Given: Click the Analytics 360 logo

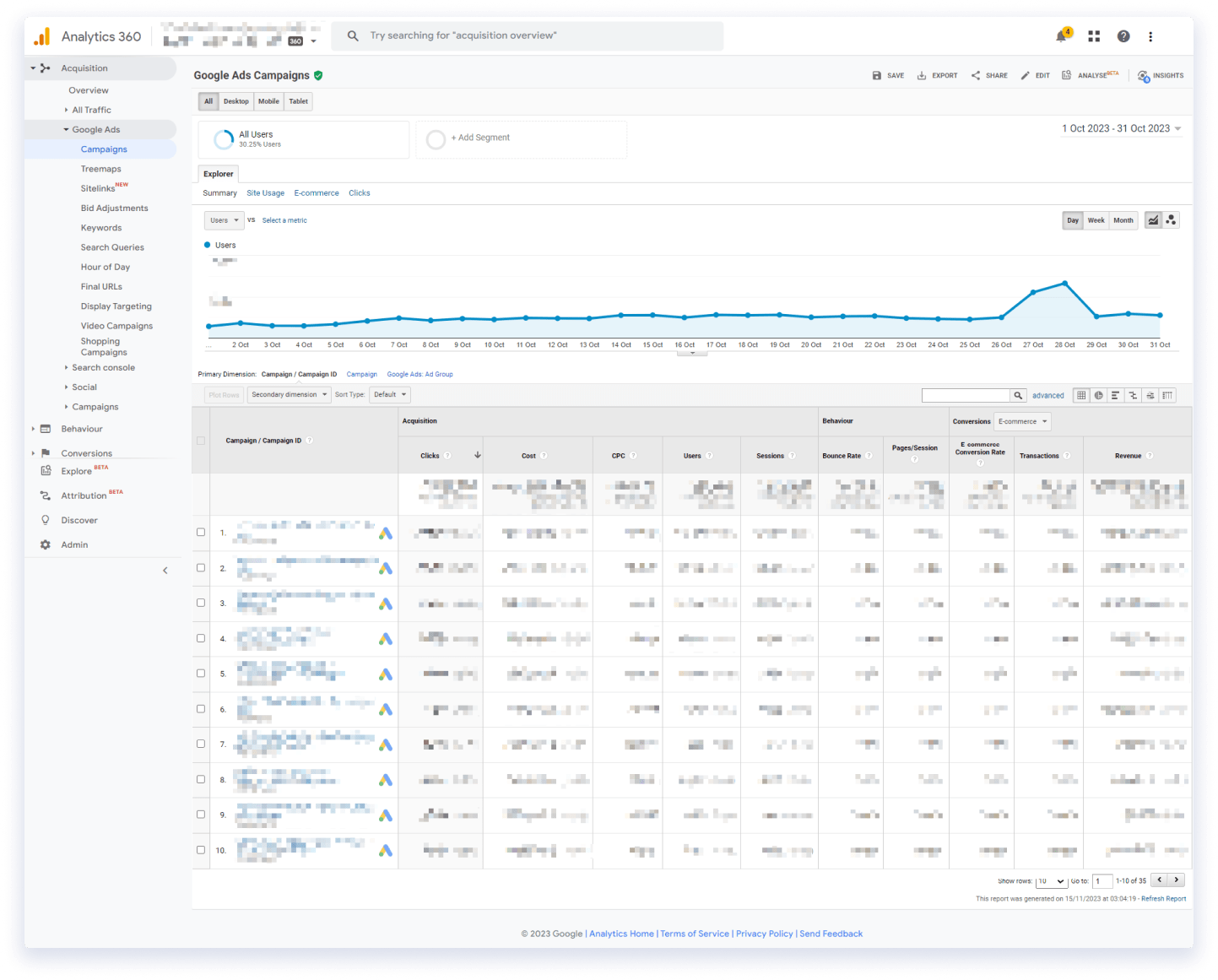Looking at the screenshot, I should (x=42, y=36).
